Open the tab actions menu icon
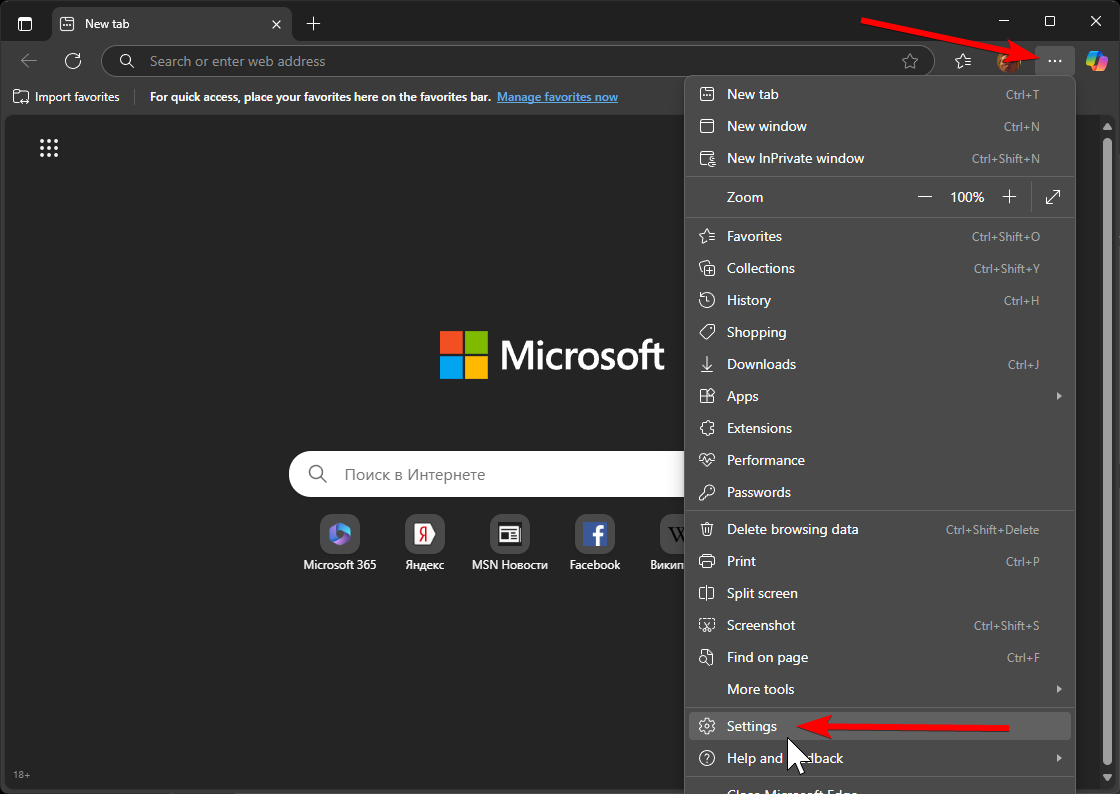This screenshot has height=794, width=1120. coord(25,24)
